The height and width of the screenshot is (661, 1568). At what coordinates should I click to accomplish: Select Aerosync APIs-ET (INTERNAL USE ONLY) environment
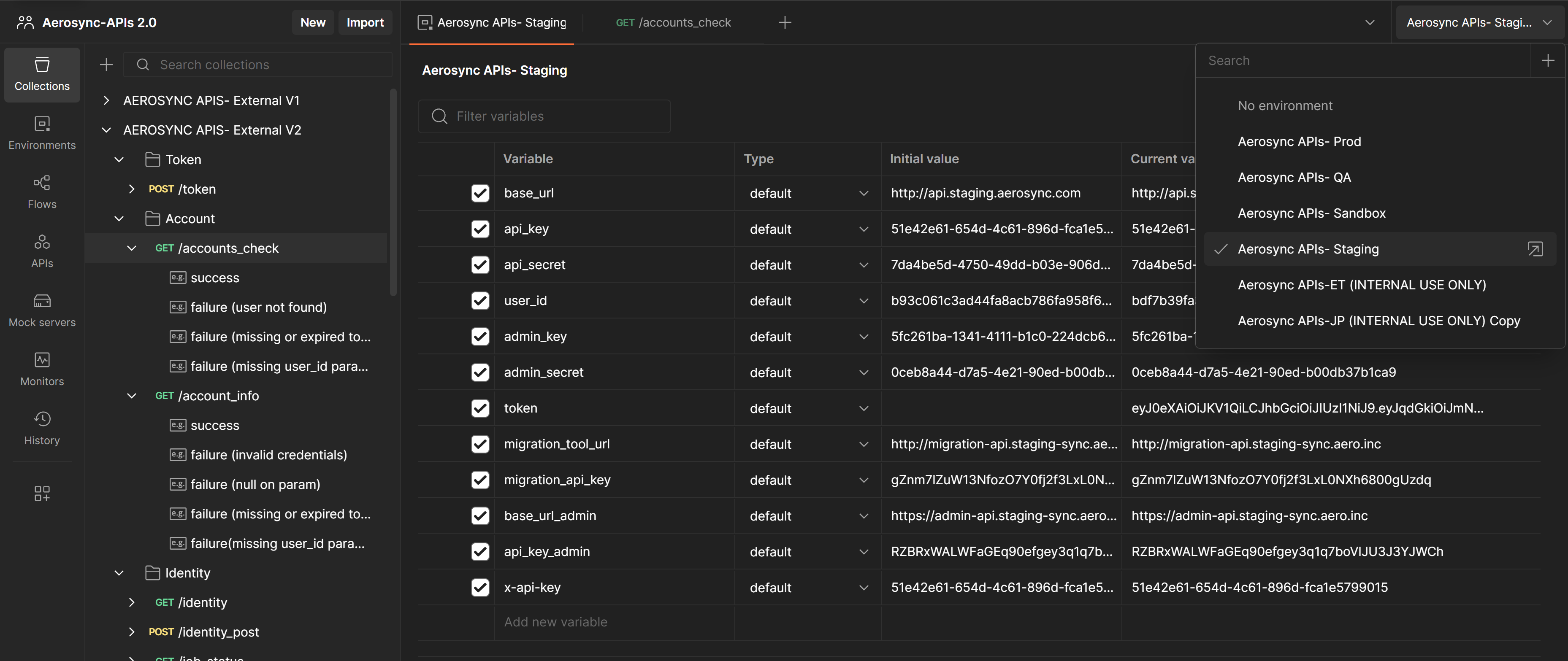click(1362, 285)
